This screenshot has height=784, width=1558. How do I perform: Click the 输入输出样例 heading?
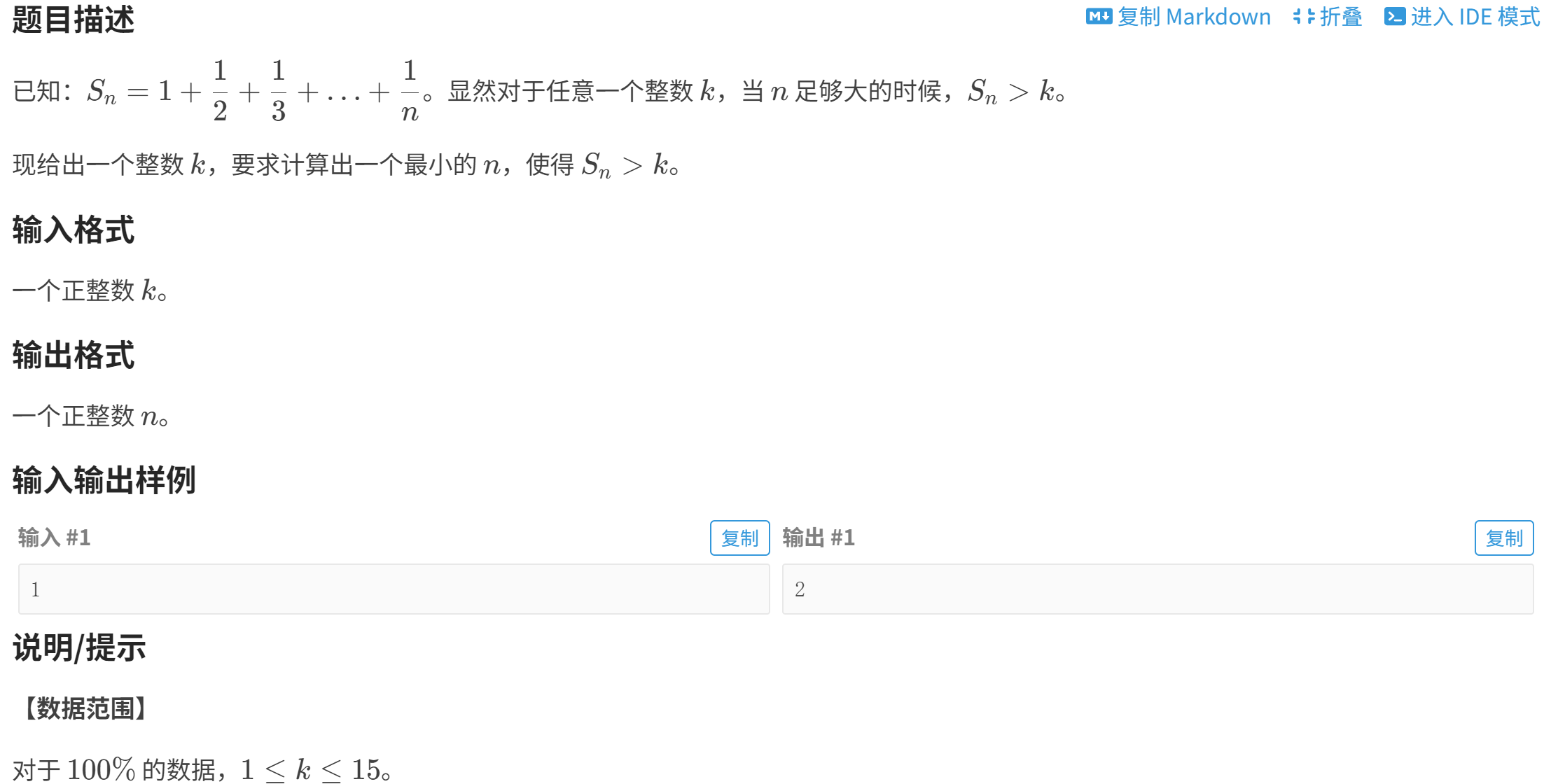(104, 480)
